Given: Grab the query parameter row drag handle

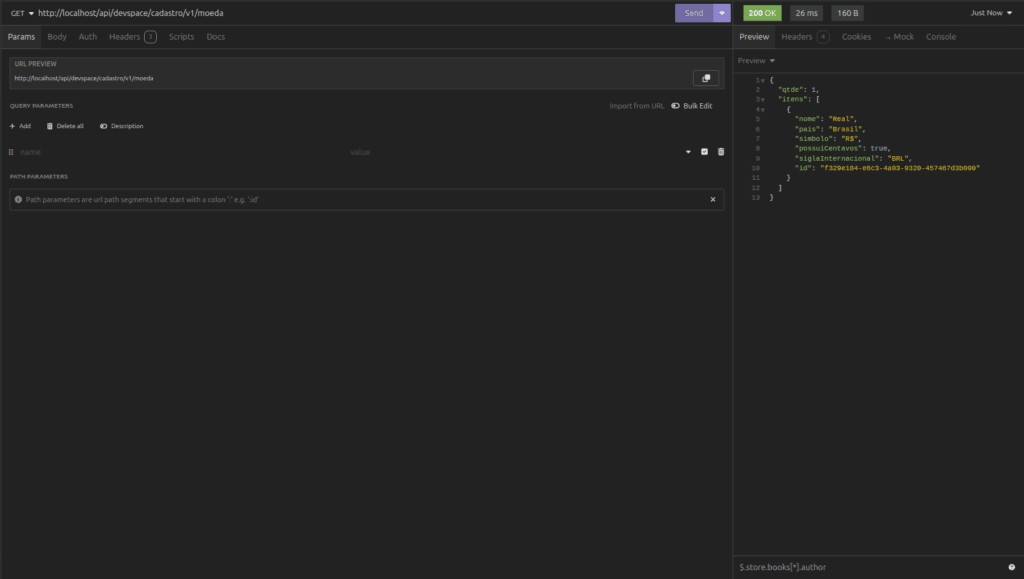Looking at the screenshot, I should [x=11, y=152].
